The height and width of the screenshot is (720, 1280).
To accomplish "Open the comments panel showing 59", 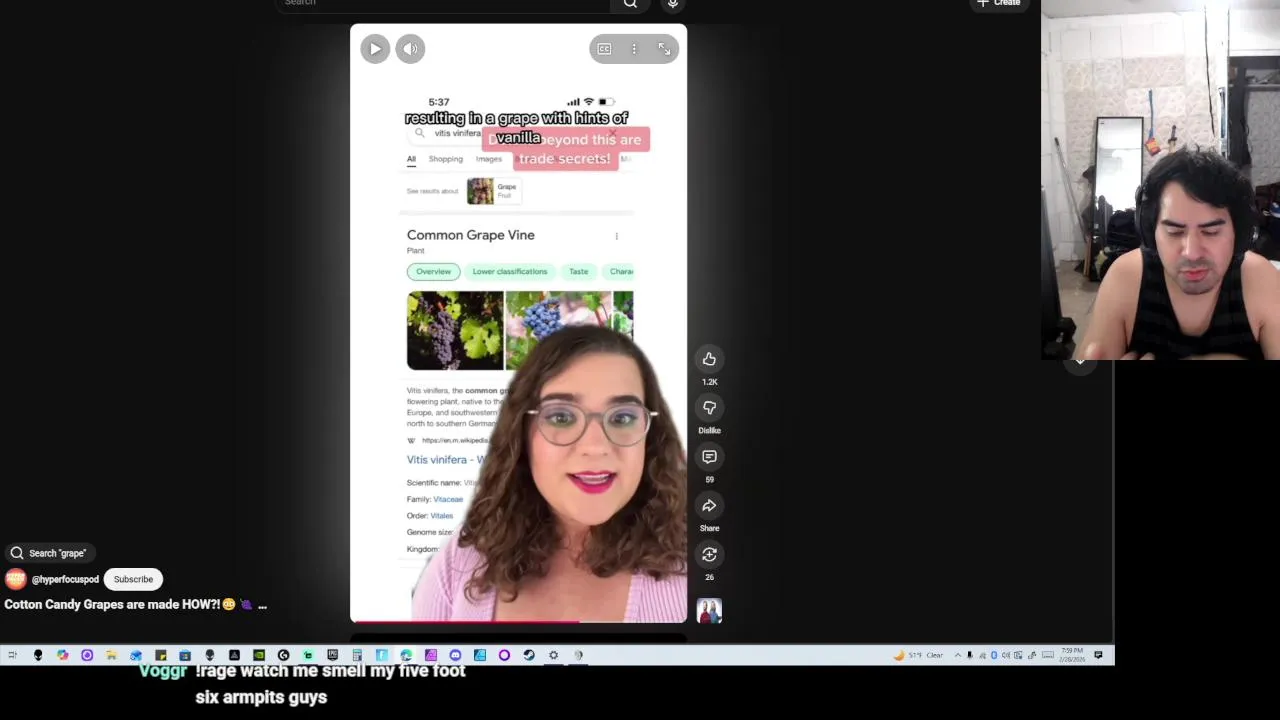I will click(x=709, y=457).
